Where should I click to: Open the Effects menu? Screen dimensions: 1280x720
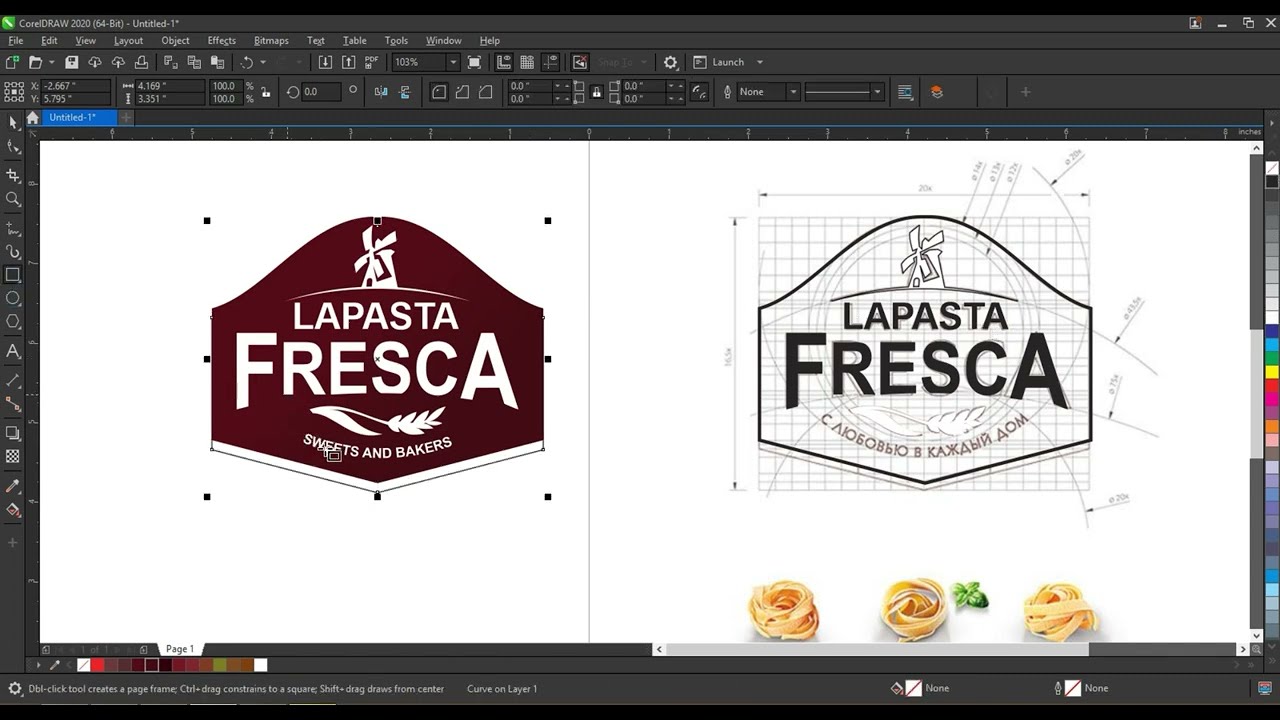[221, 41]
